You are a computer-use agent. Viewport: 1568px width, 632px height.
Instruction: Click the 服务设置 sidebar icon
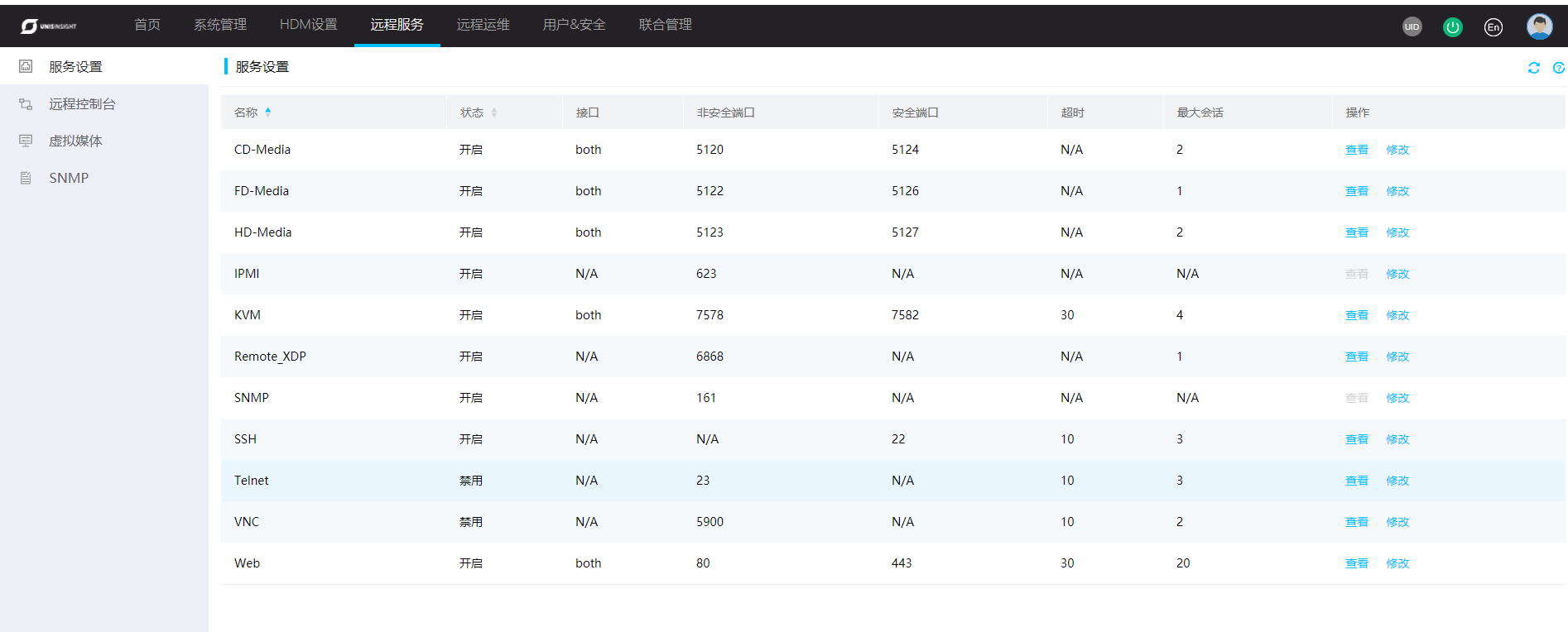point(26,66)
